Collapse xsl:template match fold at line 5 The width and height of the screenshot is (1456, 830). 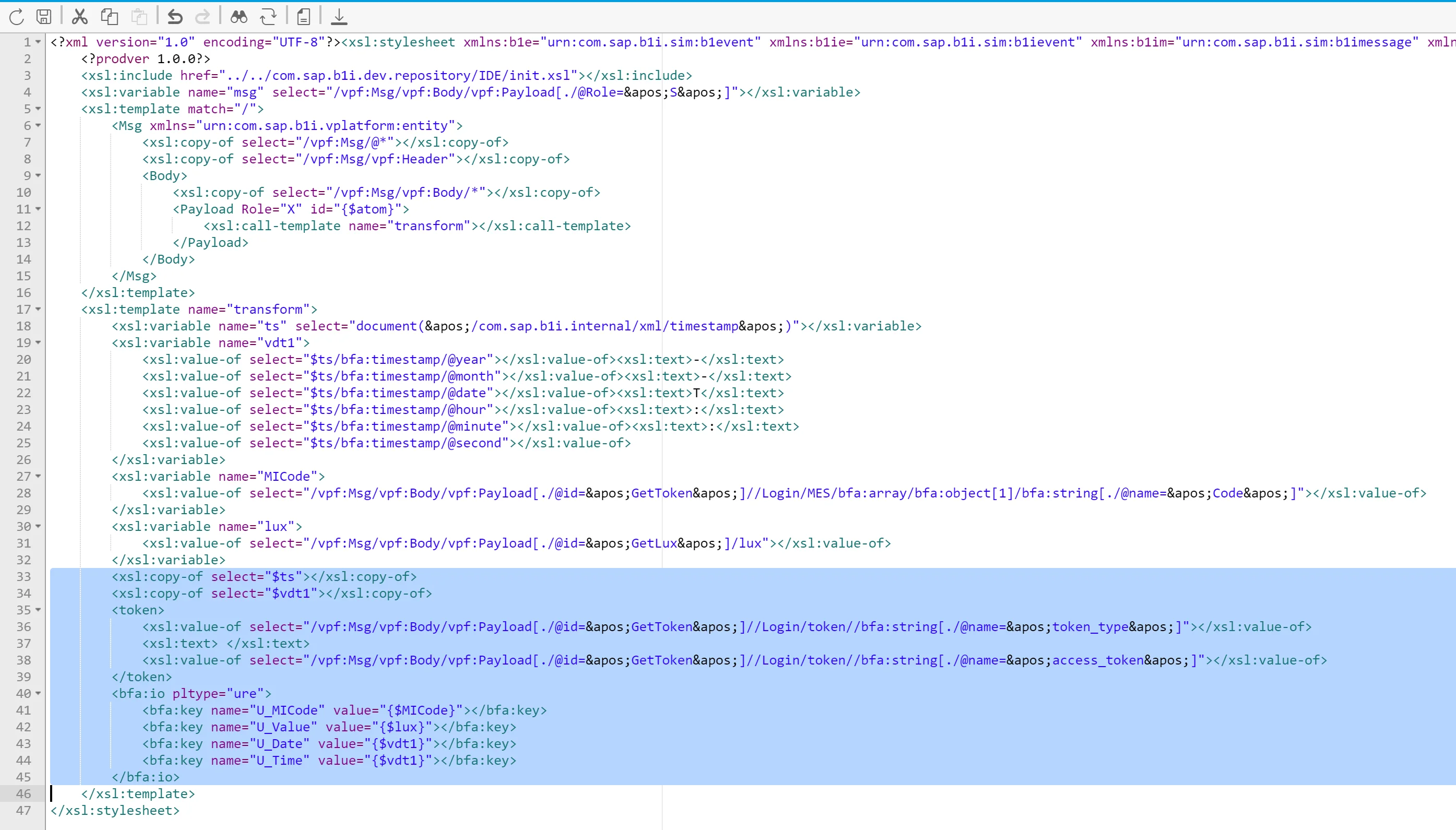tap(38, 109)
